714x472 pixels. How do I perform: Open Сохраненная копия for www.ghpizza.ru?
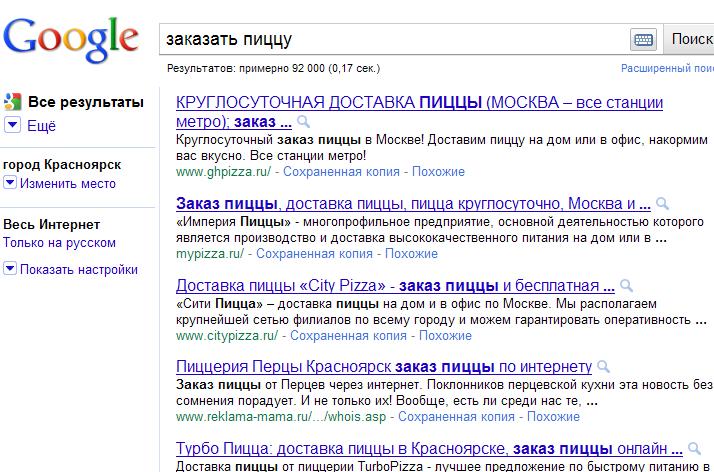point(341,172)
